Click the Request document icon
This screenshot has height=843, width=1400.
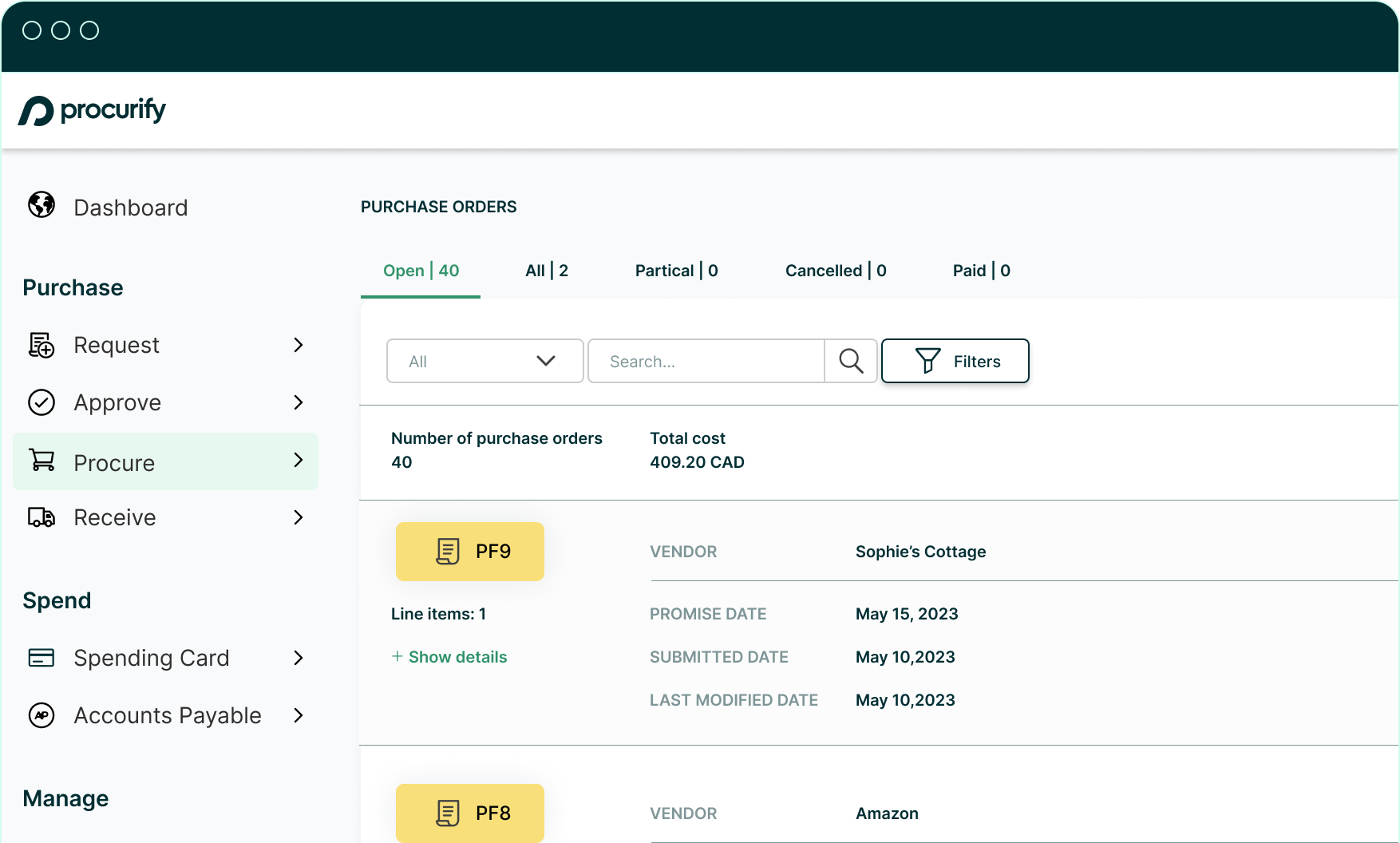coord(42,345)
